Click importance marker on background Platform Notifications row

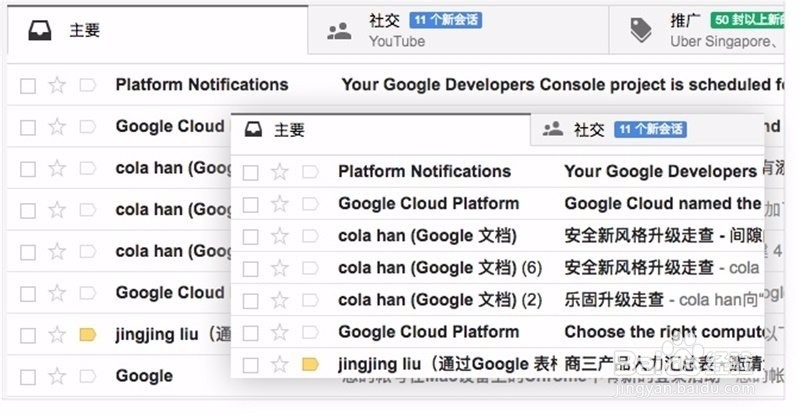88,85
